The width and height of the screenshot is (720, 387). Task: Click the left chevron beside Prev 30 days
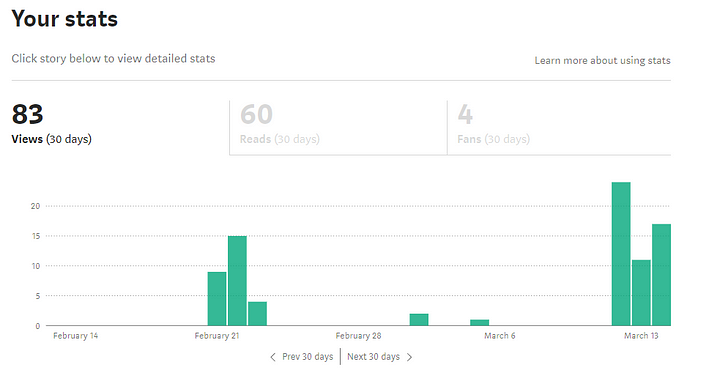[273, 357]
